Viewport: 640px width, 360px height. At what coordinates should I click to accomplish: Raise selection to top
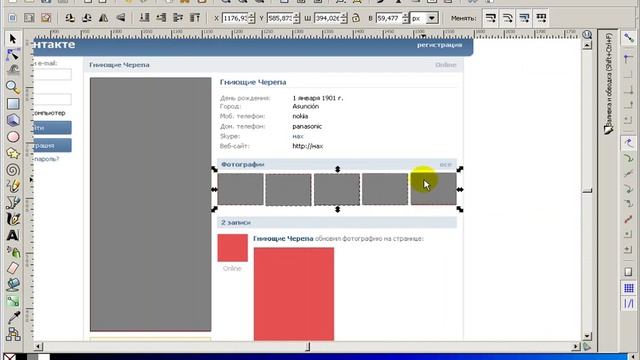click(195, 18)
